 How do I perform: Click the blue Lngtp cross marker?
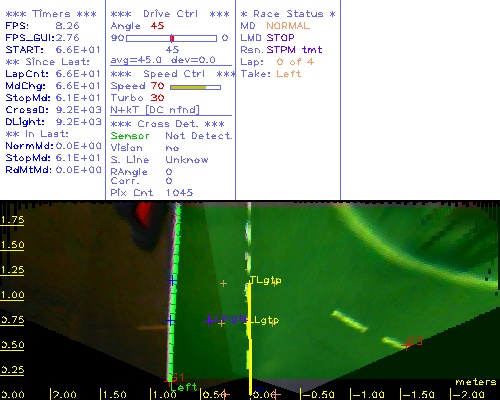point(209,320)
